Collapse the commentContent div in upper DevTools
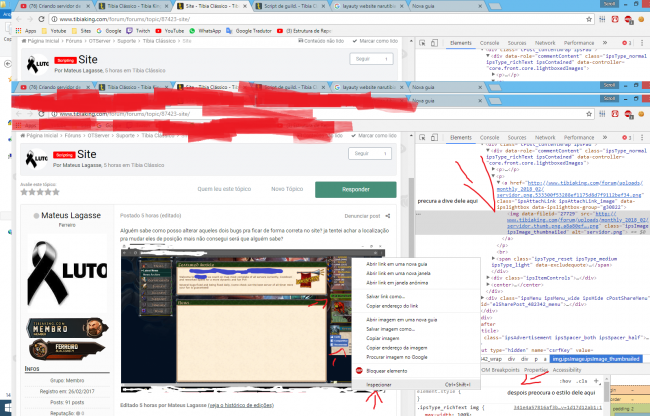 pos(488,56)
